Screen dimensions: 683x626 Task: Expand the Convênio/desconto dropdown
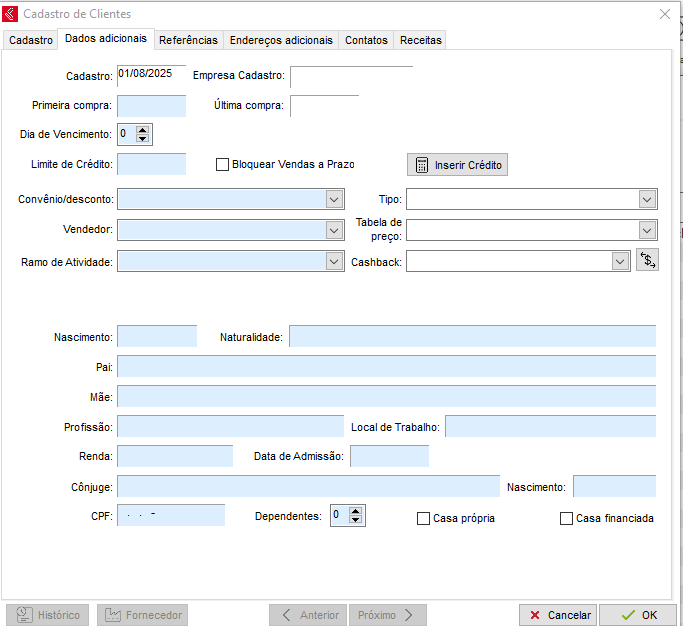click(334, 199)
